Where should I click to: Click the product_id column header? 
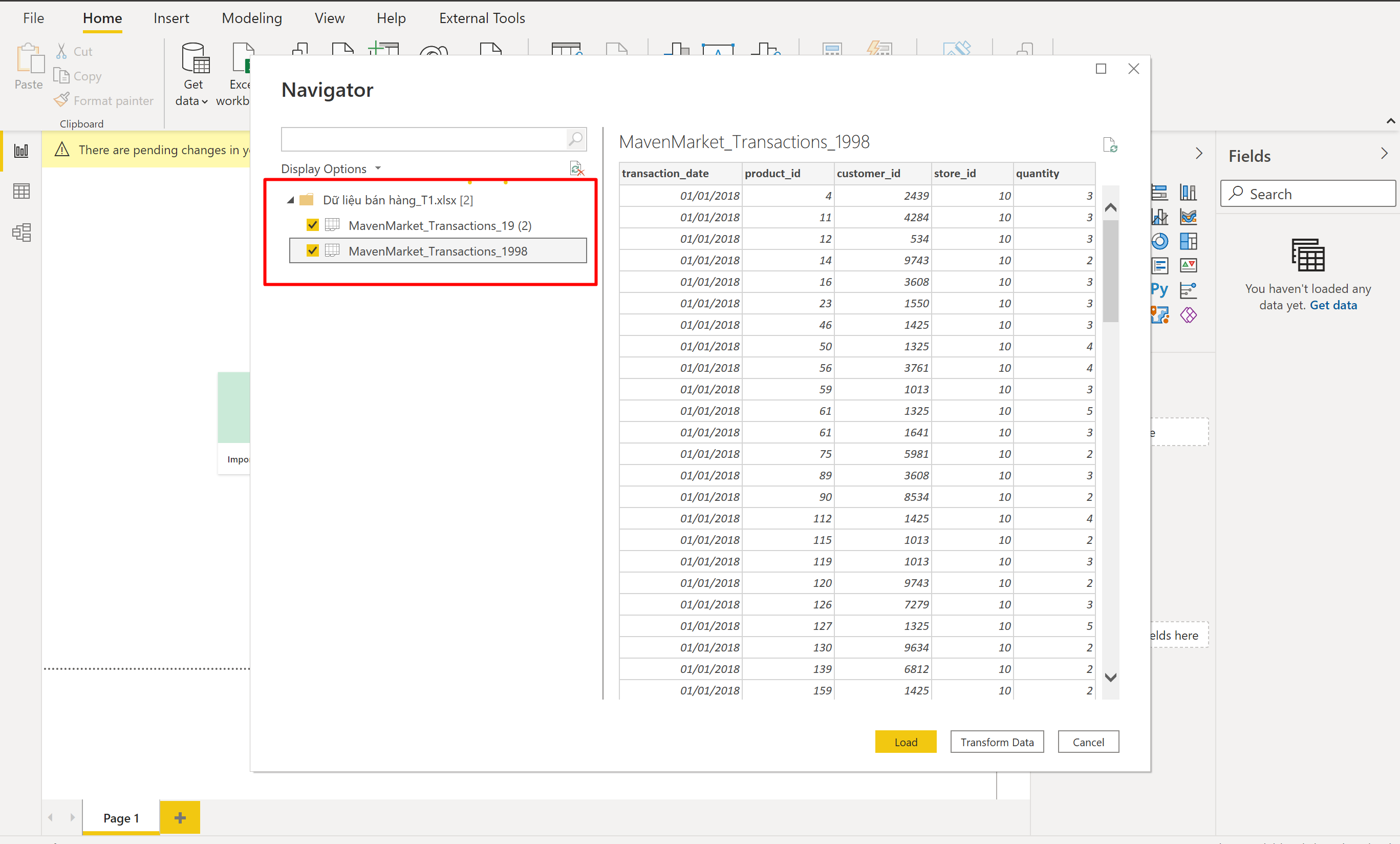tap(787, 173)
